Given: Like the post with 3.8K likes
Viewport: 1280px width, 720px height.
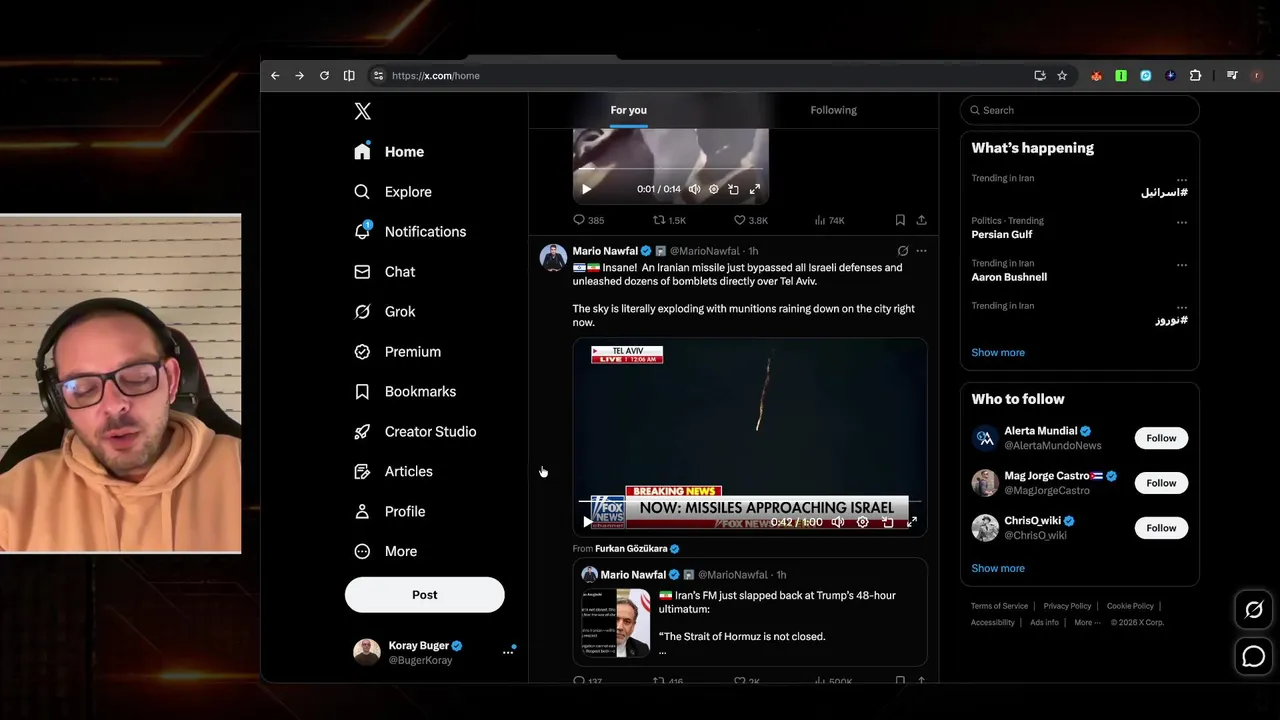Looking at the screenshot, I should coord(750,220).
